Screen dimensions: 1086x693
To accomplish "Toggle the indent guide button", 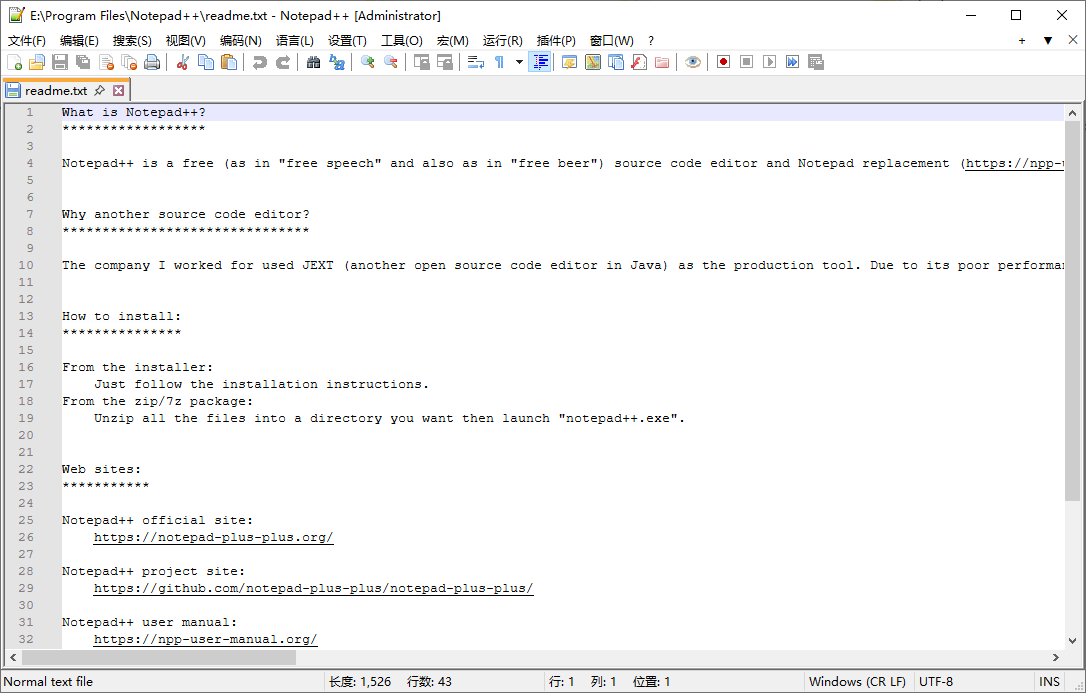I will point(540,62).
